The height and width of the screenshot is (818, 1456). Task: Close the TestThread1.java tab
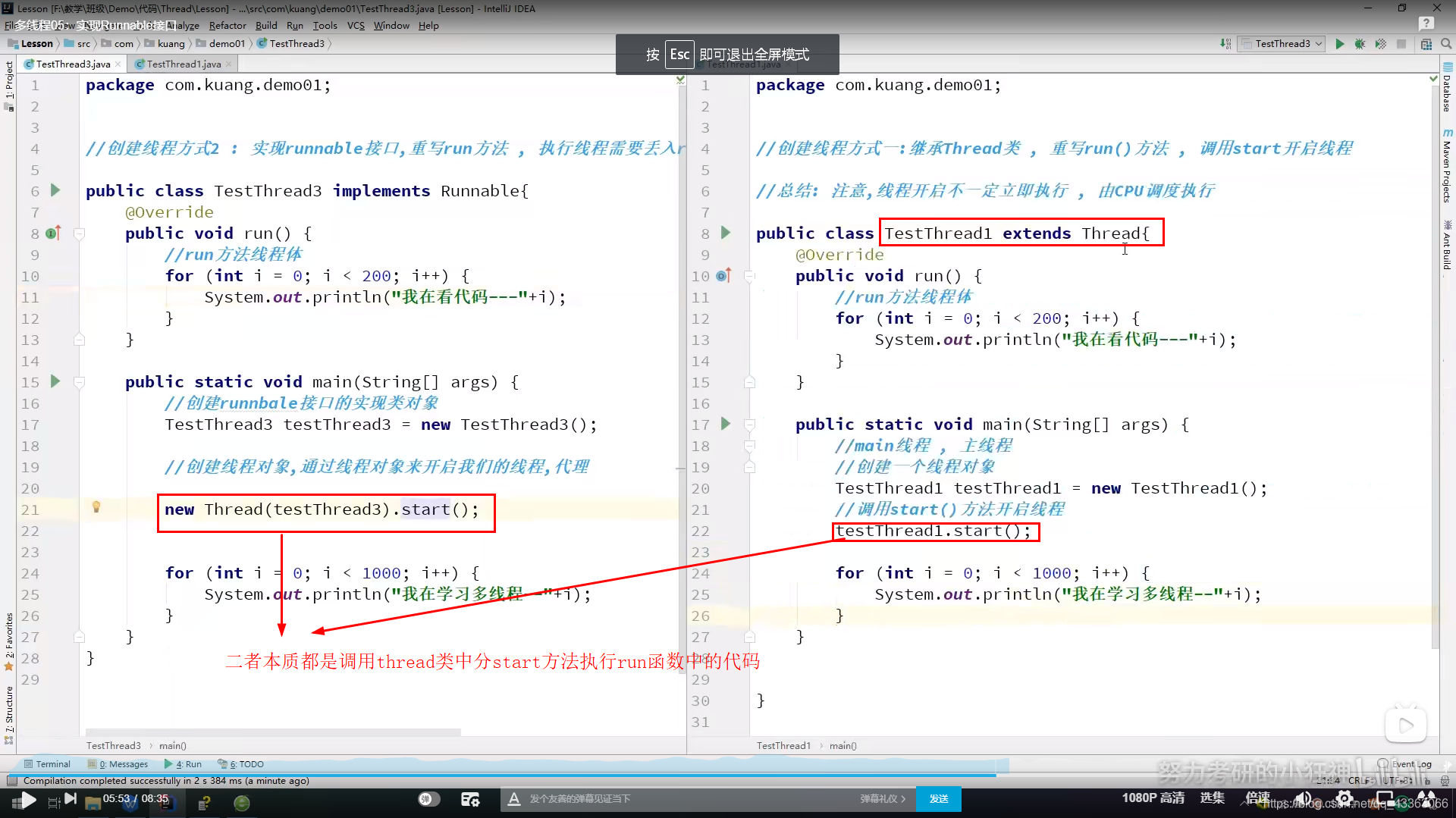click(x=229, y=64)
